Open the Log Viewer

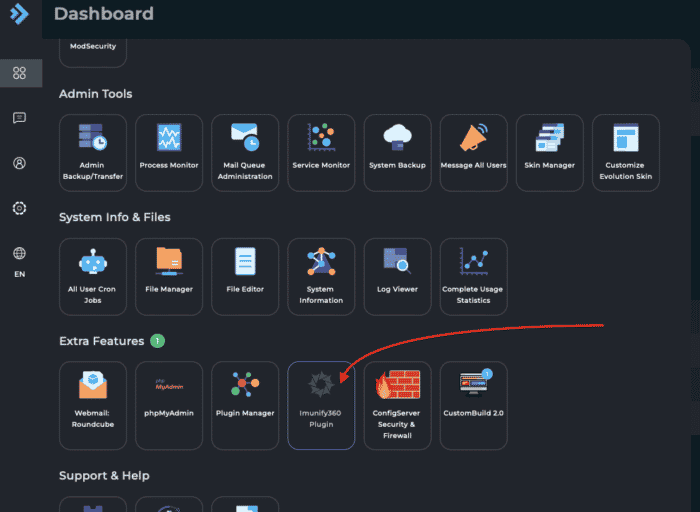(x=397, y=276)
